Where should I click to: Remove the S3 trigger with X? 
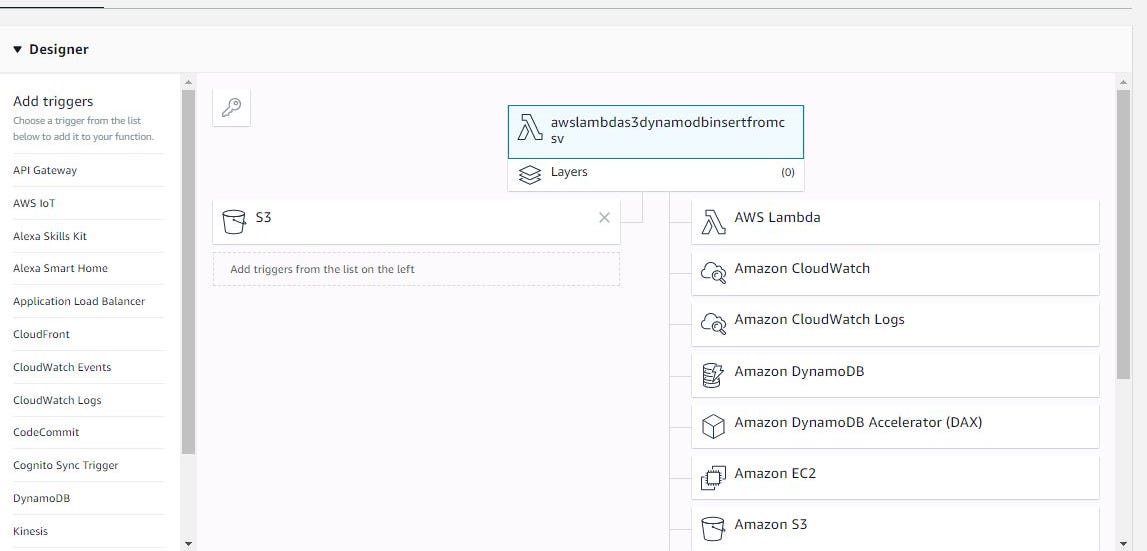coord(604,217)
